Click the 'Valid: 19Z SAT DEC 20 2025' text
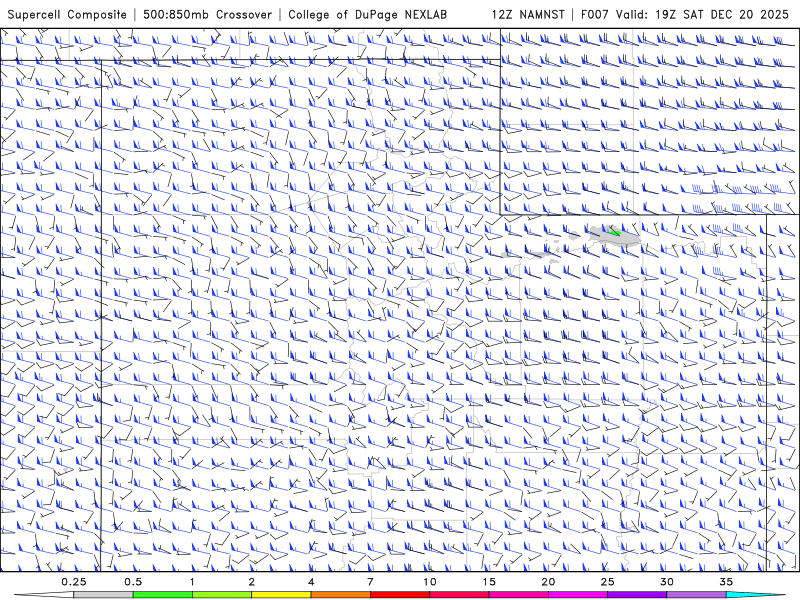 [702, 15]
